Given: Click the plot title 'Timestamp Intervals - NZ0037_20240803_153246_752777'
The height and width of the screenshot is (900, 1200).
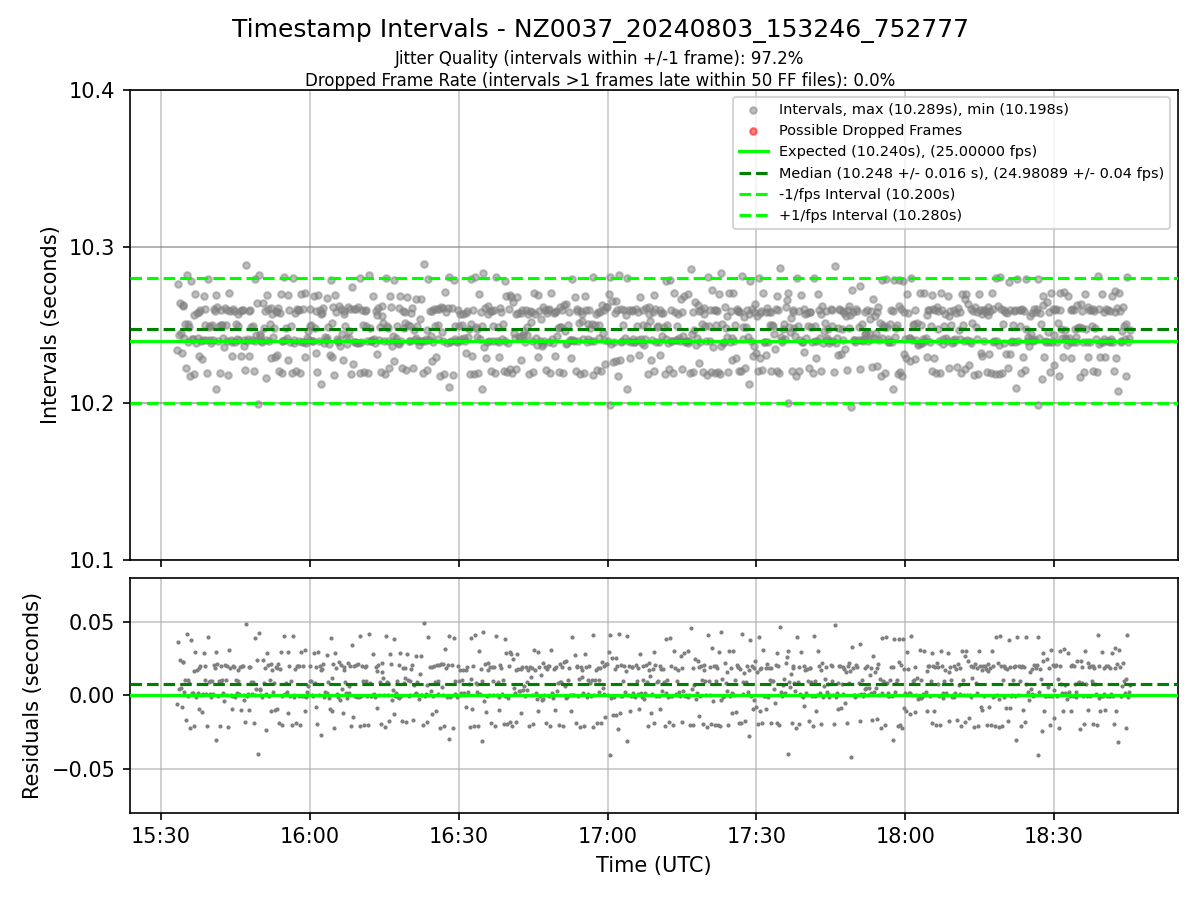Looking at the screenshot, I should click(600, 29).
